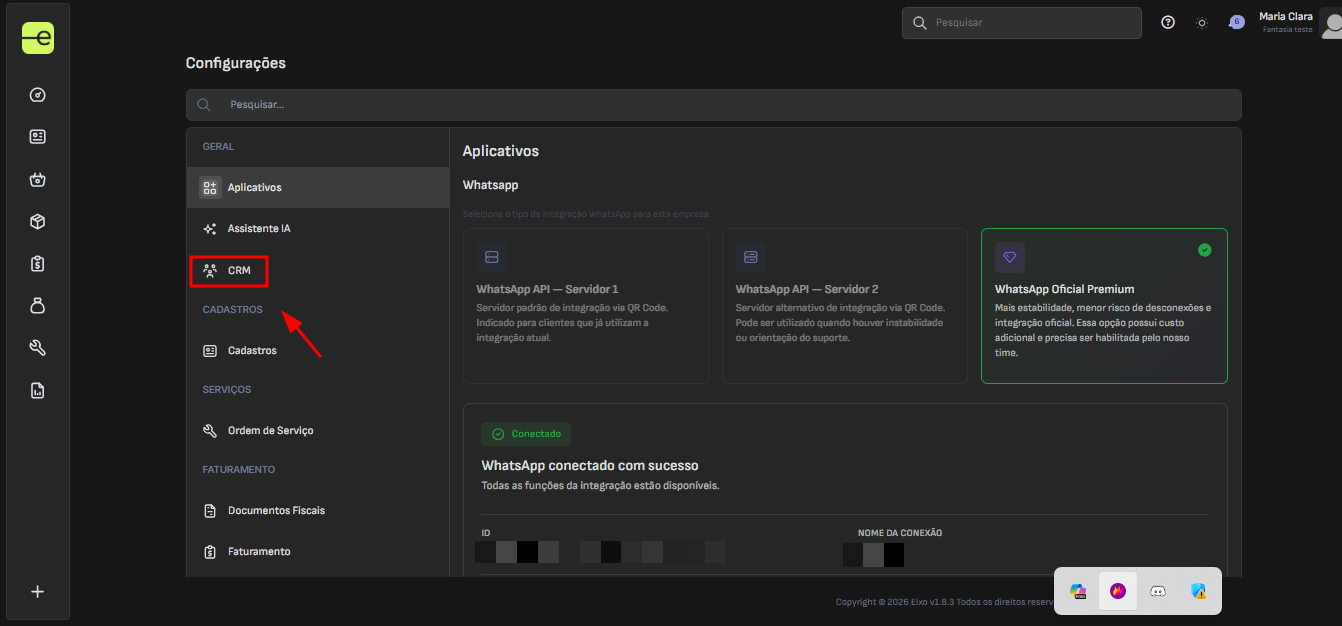This screenshot has height=626, width=1342.
Task: Click the plus icon at sidebar bottom
Action: click(38, 591)
